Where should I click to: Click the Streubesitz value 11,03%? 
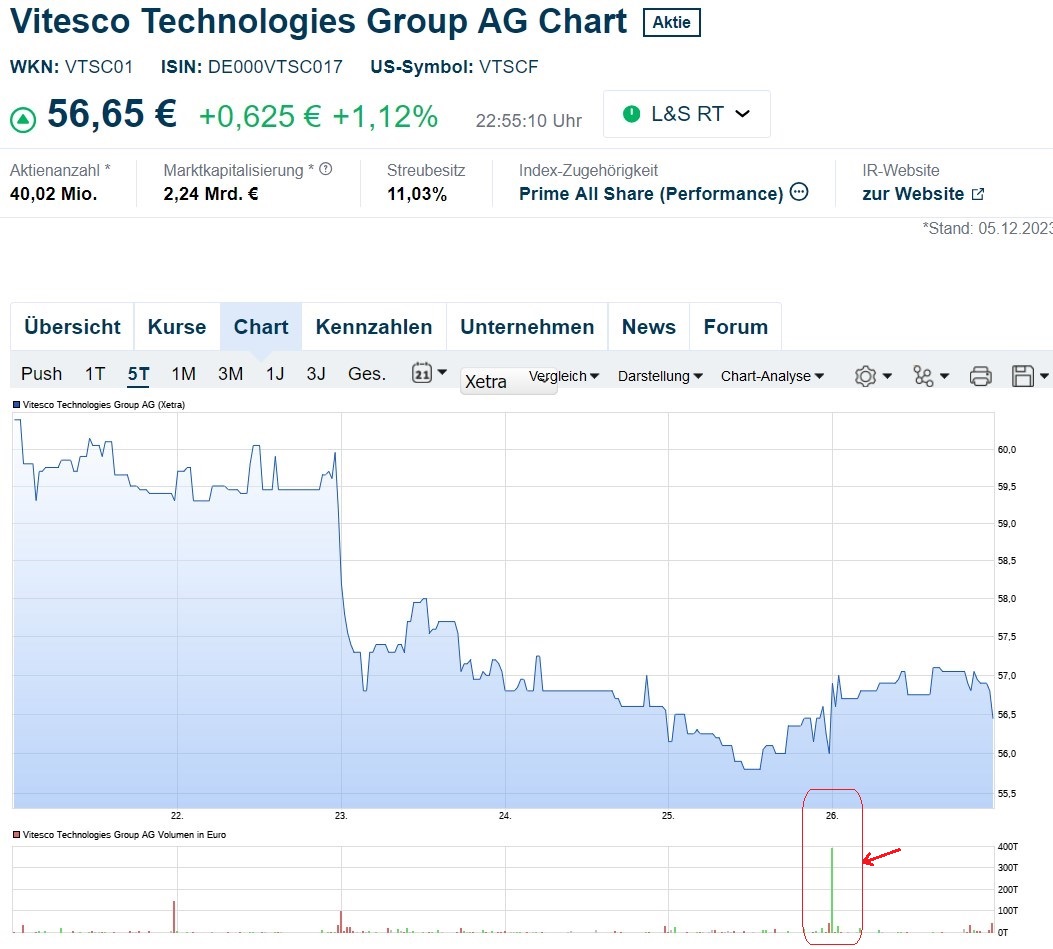point(417,194)
